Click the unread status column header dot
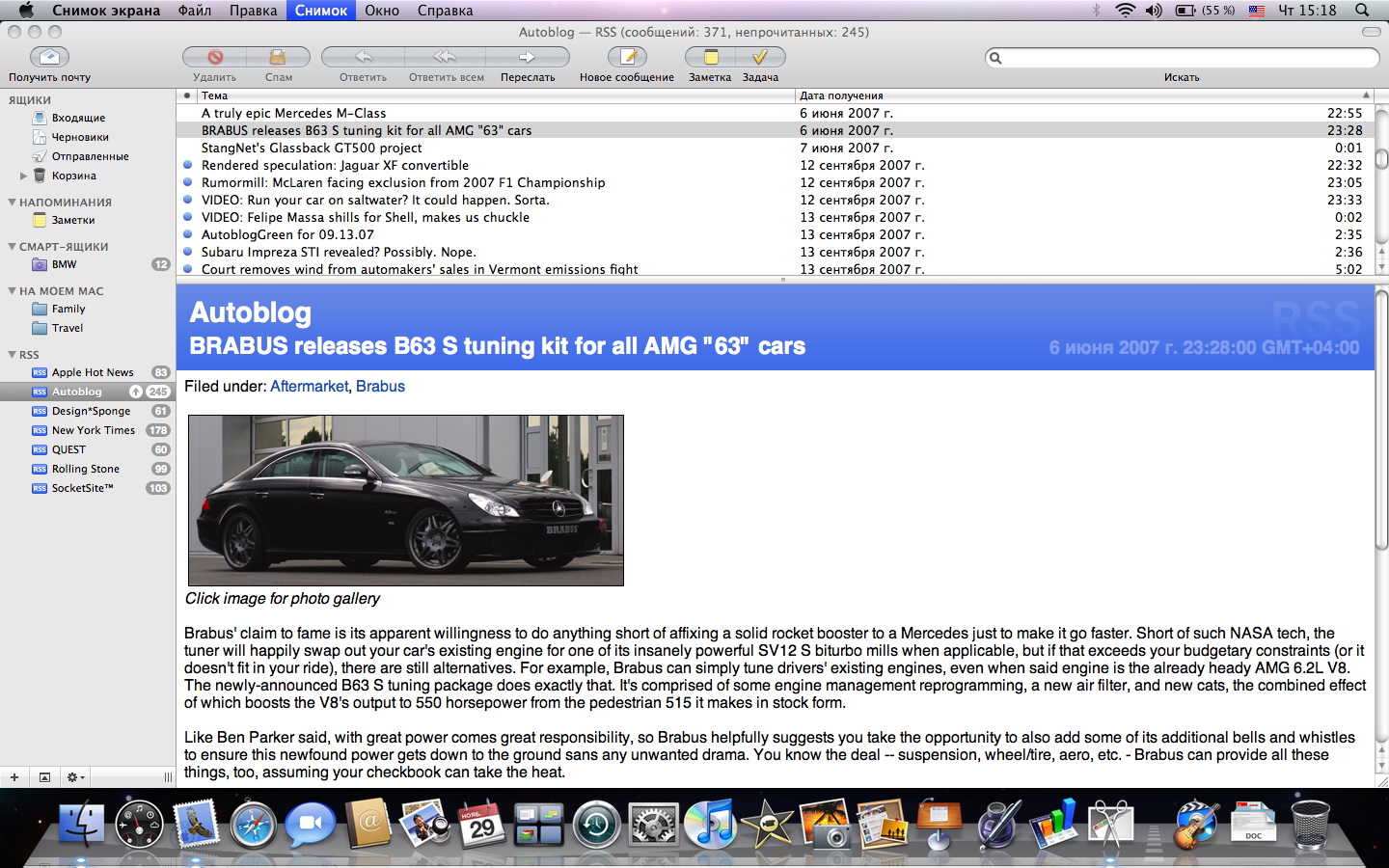 (x=187, y=95)
